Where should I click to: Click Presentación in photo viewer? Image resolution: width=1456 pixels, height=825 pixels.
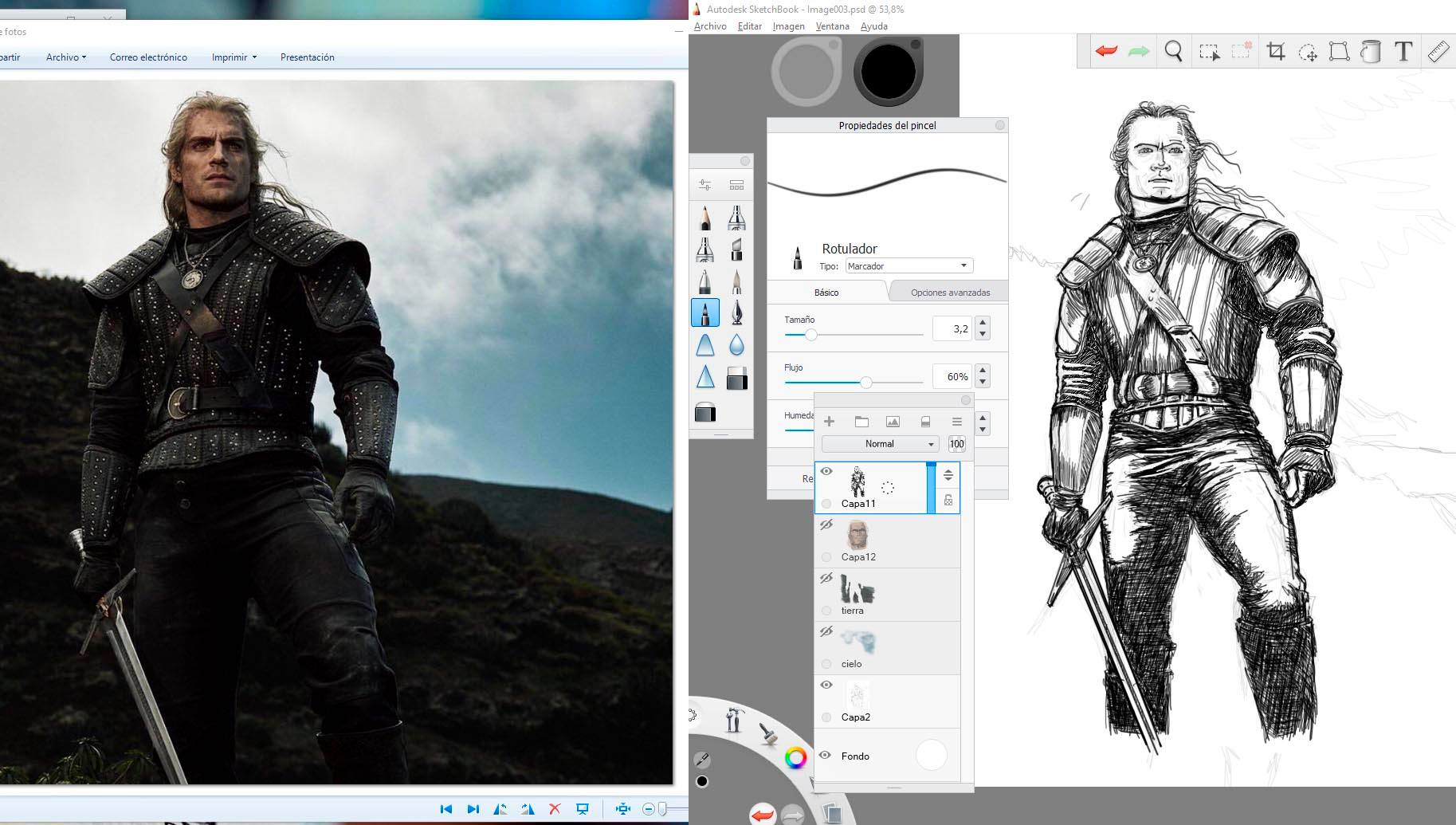[308, 57]
